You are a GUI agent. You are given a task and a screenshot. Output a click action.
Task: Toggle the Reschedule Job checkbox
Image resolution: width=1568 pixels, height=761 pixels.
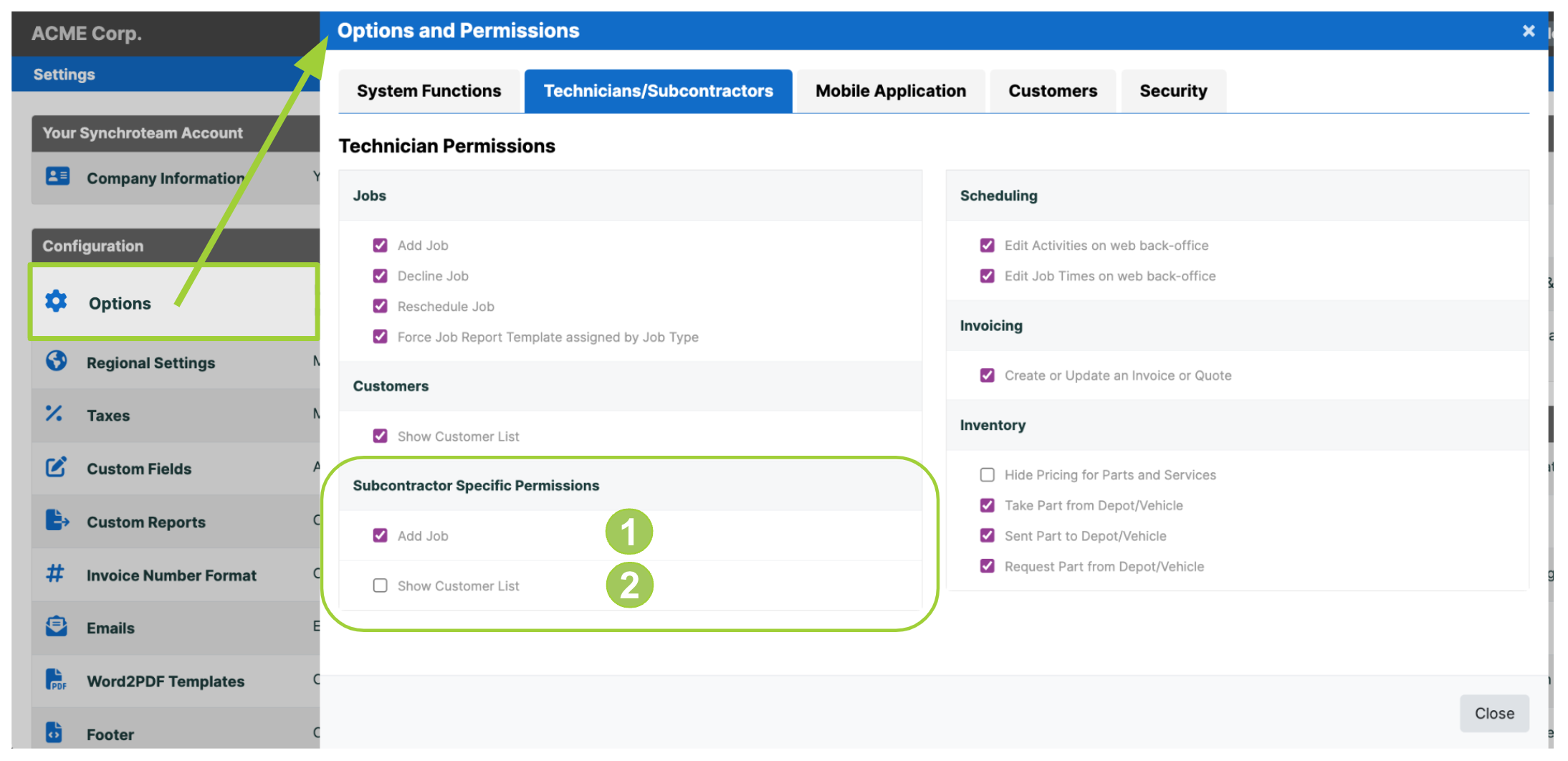click(380, 306)
